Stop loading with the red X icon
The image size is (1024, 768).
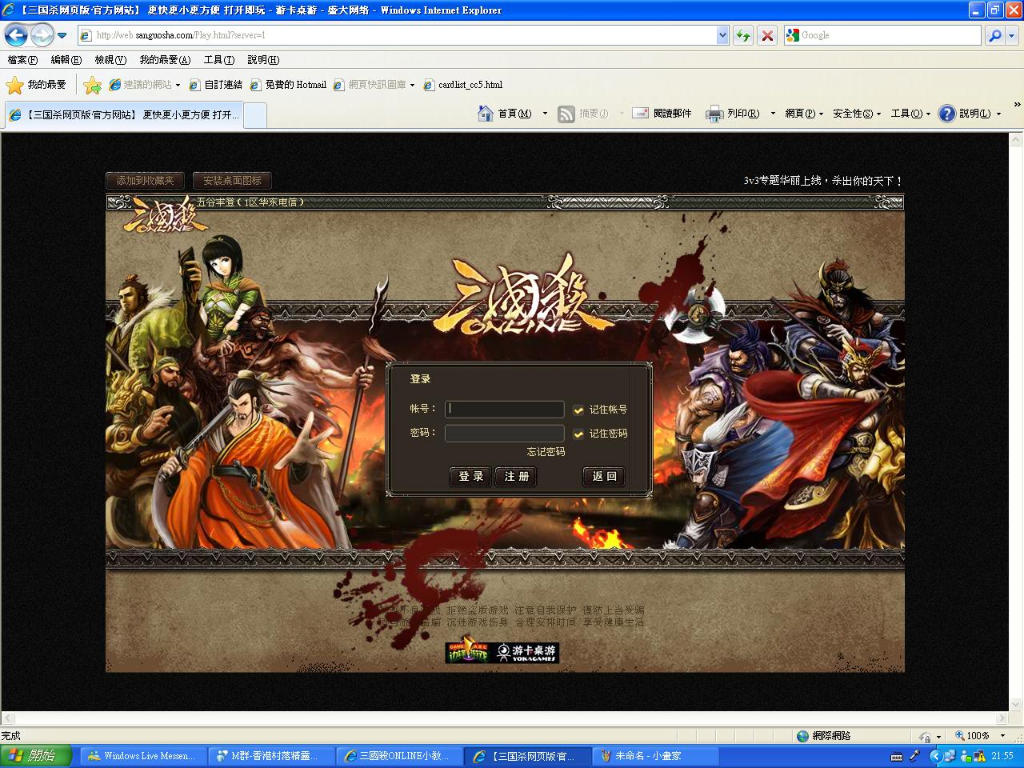pos(767,35)
